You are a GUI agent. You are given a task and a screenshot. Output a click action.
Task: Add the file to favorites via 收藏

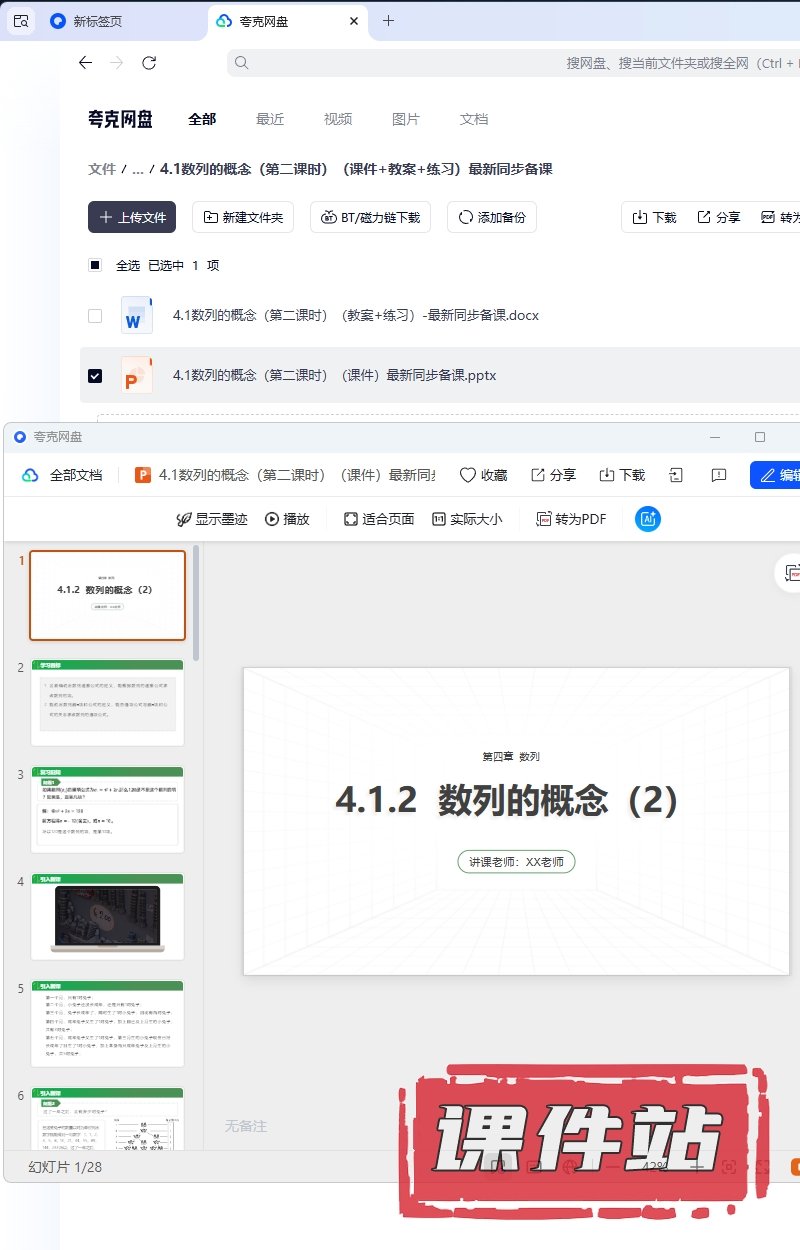pos(483,475)
